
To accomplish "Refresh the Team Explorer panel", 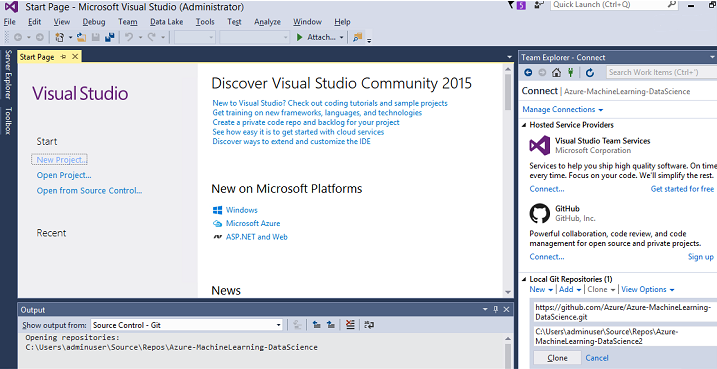I will (590, 72).
